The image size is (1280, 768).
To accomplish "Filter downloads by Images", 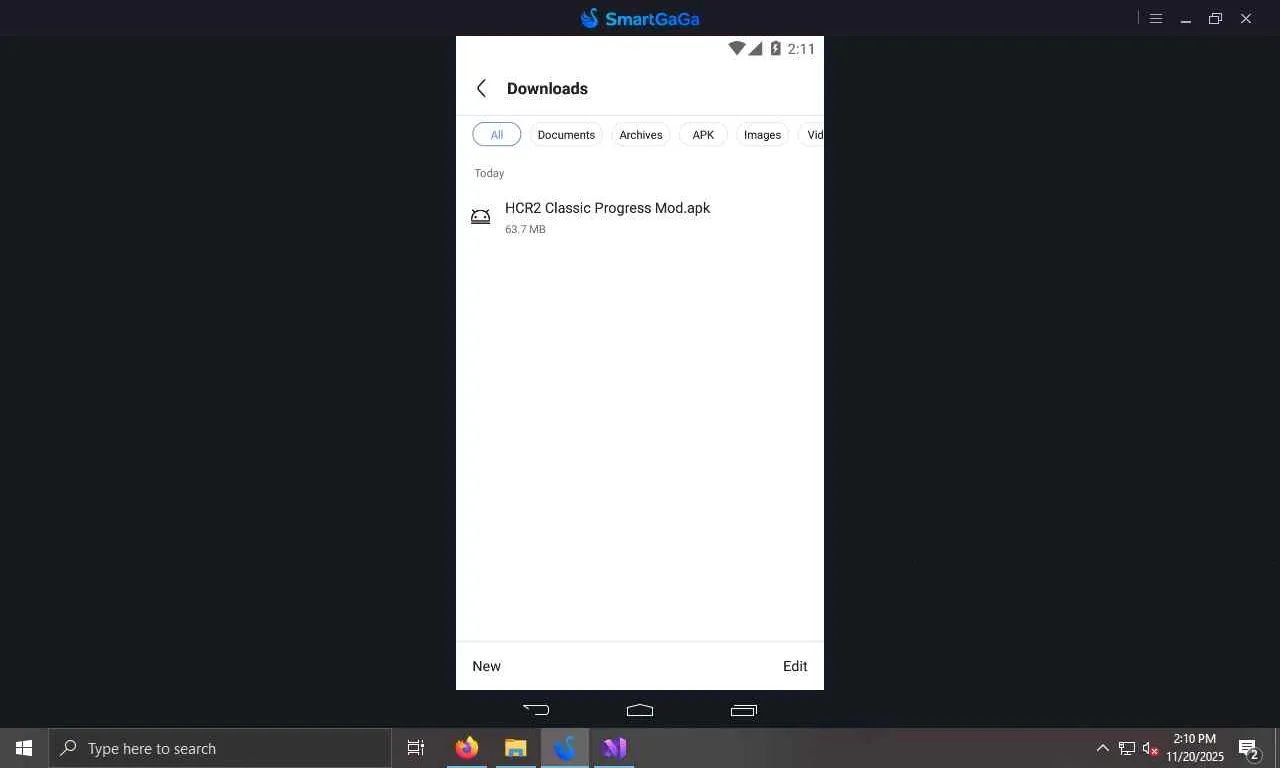I will pyautogui.click(x=762, y=135).
